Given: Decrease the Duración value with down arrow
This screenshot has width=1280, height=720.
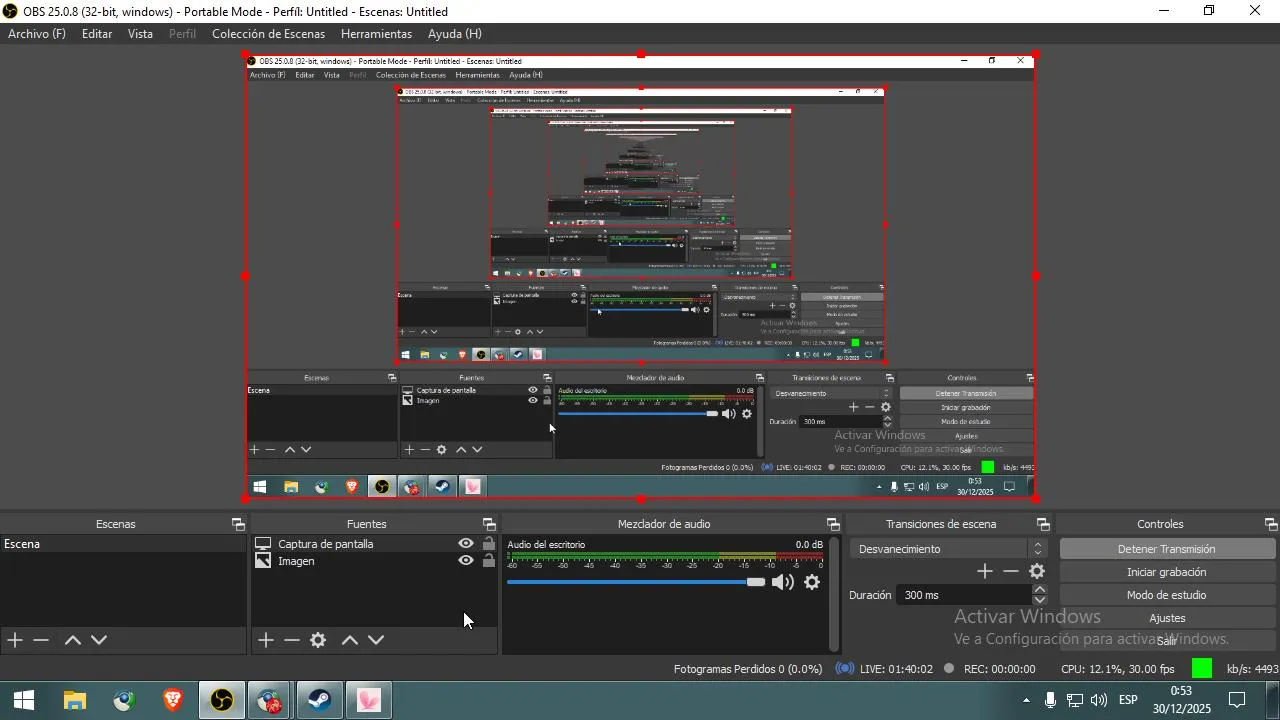Looking at the screenshot, I should click(x=1040, y=600).
